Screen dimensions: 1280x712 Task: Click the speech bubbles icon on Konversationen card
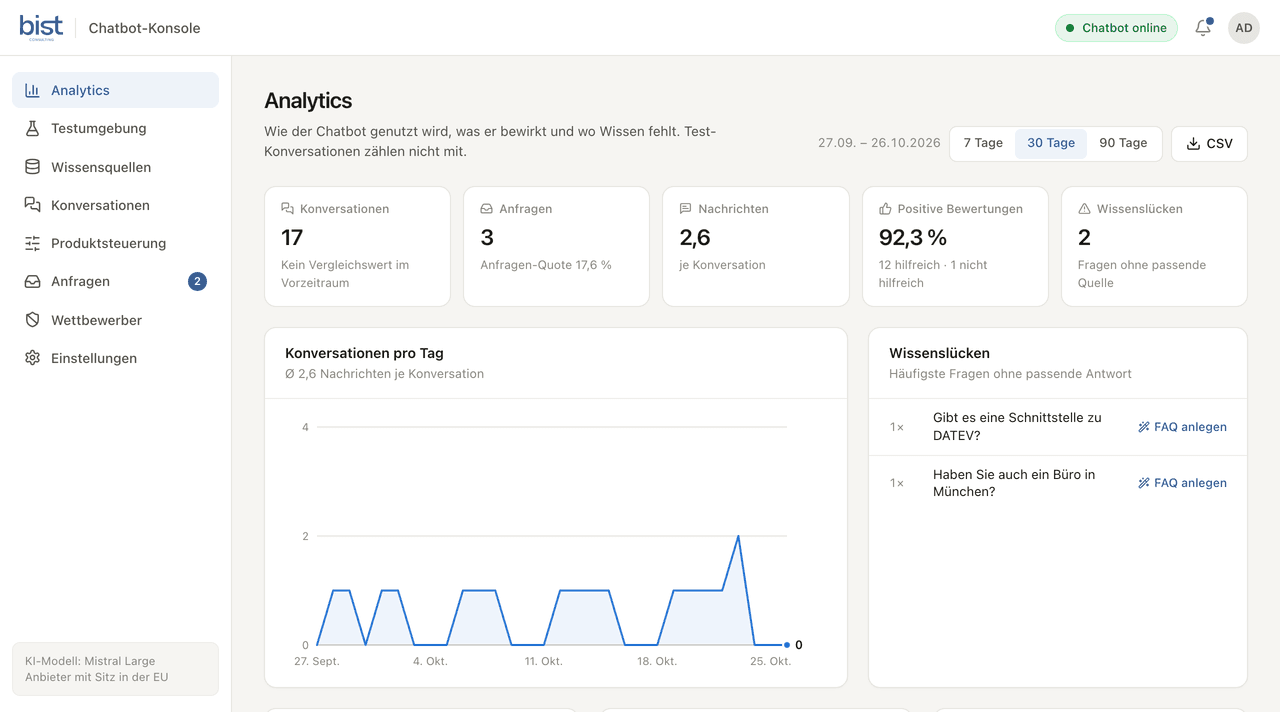point(288,209)
